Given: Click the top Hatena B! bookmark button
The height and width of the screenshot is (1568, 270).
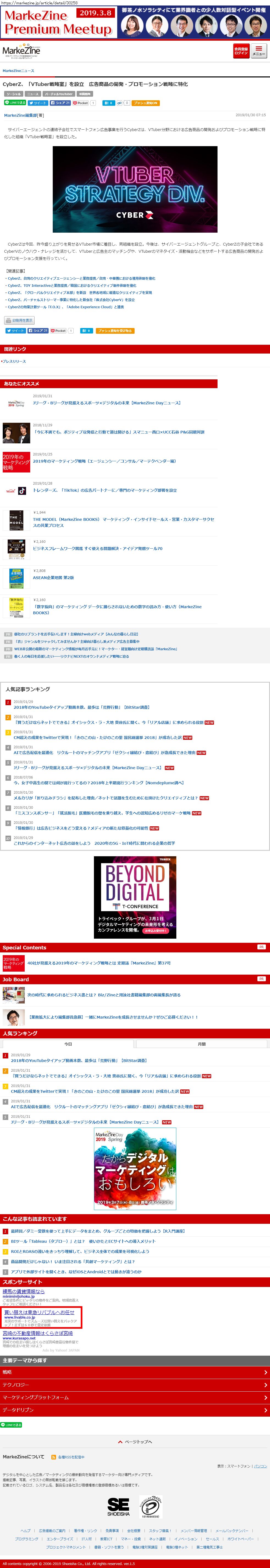Looking at the screenshot, I should click(109, 103).
